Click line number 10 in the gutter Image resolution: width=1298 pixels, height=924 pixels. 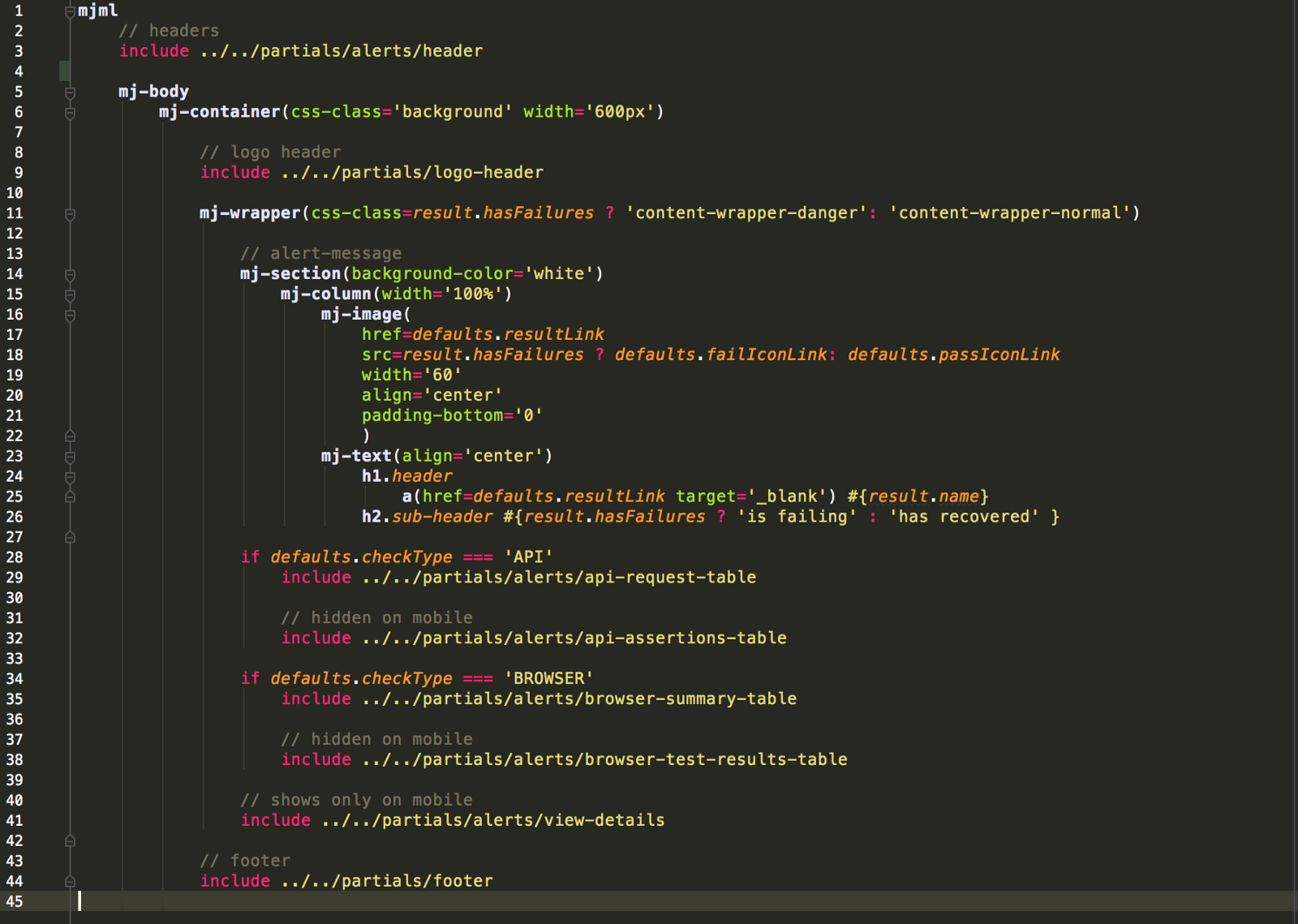tap(15, 193)
